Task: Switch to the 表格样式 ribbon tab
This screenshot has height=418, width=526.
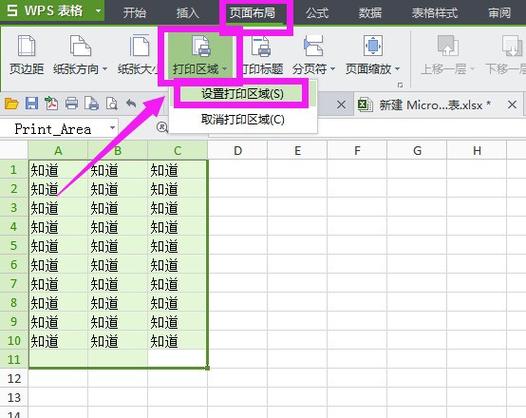Action: [x=434, y=13]
